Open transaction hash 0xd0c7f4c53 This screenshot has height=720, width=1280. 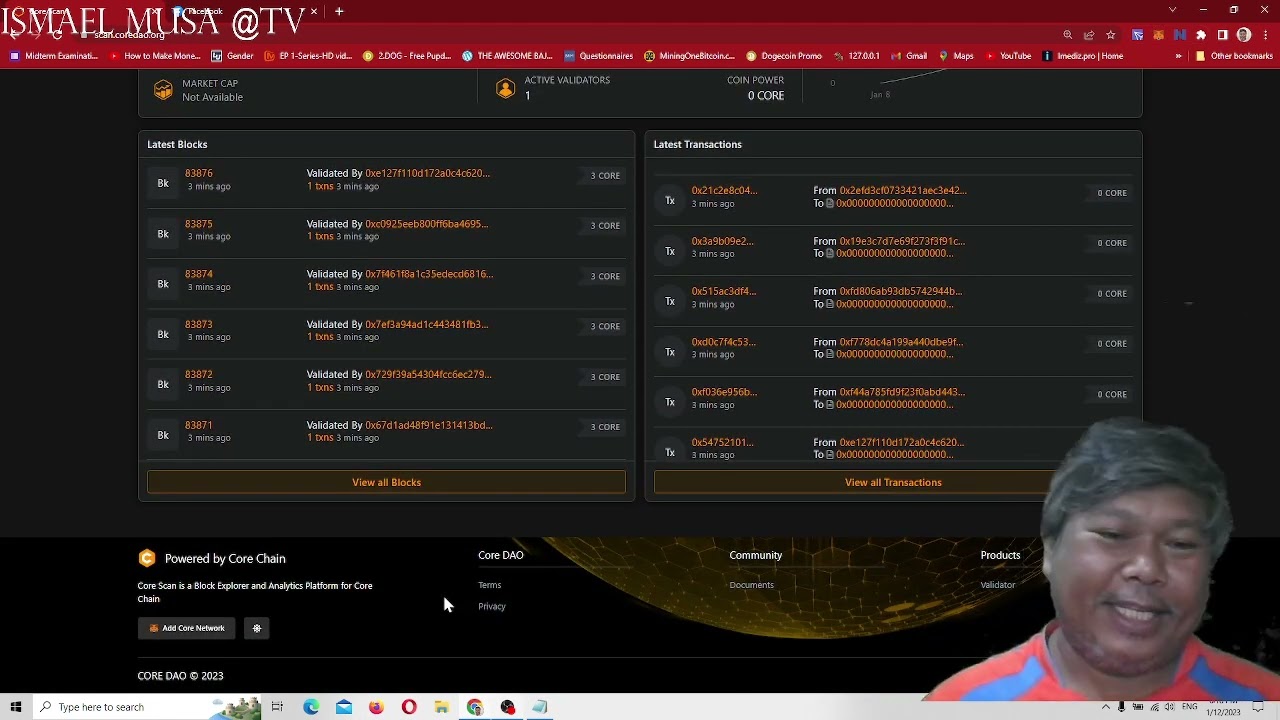click(724, 342)
